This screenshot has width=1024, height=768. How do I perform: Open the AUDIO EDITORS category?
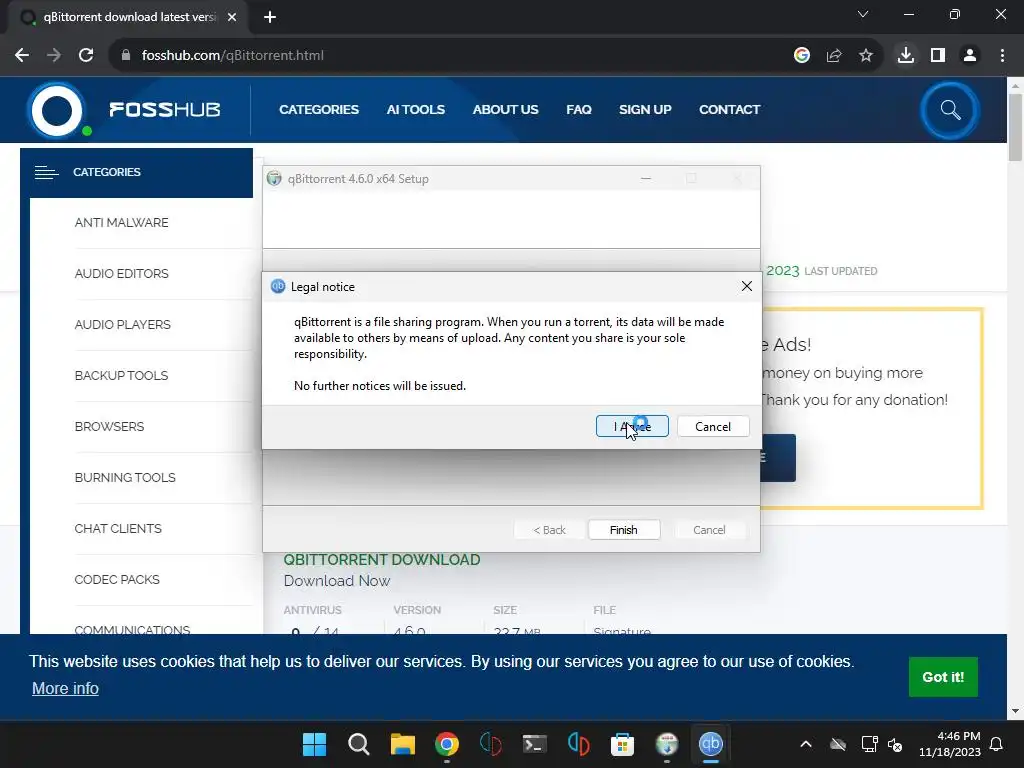pos(121,274)
